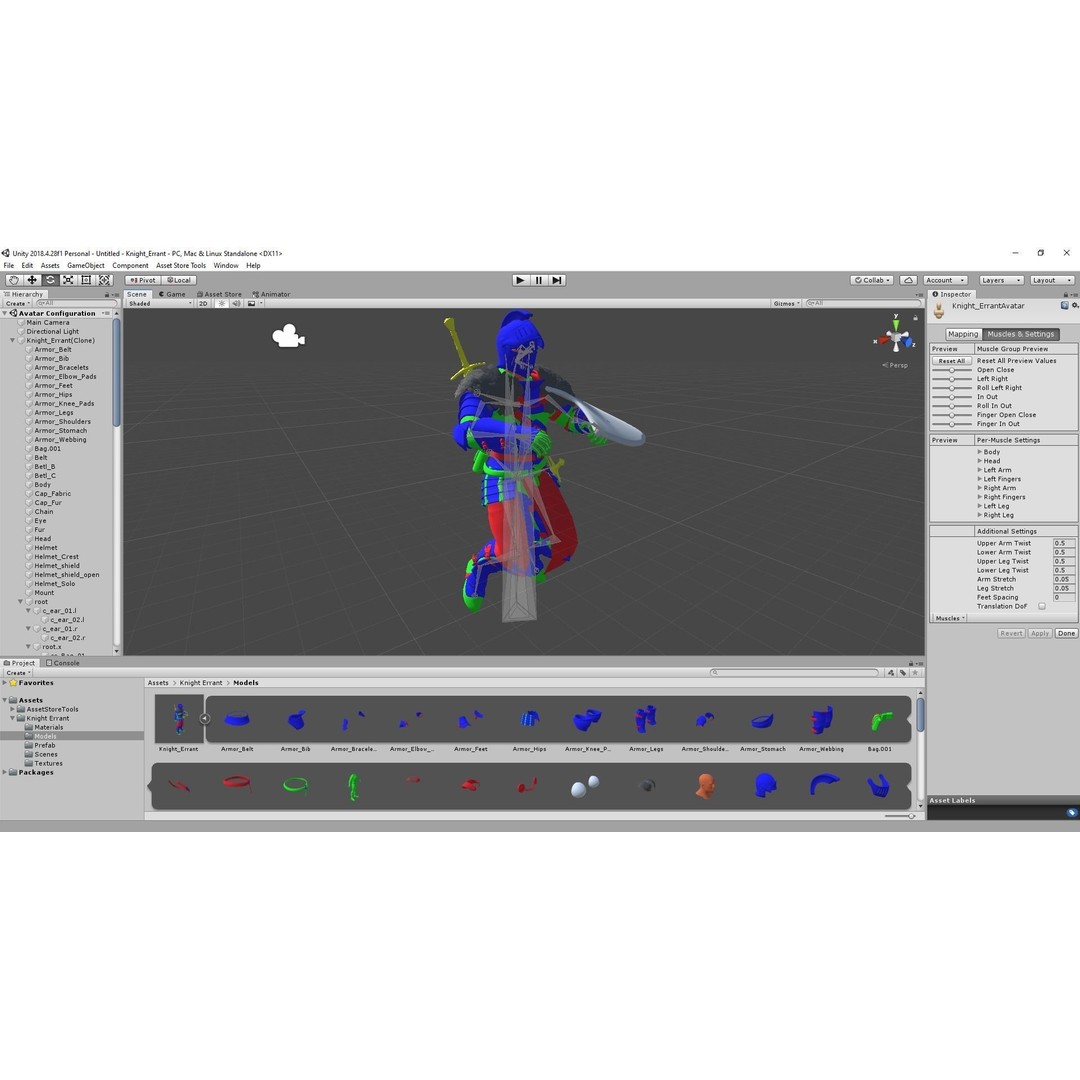
Task: Select the Rect transform tool
Action: [86, 280]
